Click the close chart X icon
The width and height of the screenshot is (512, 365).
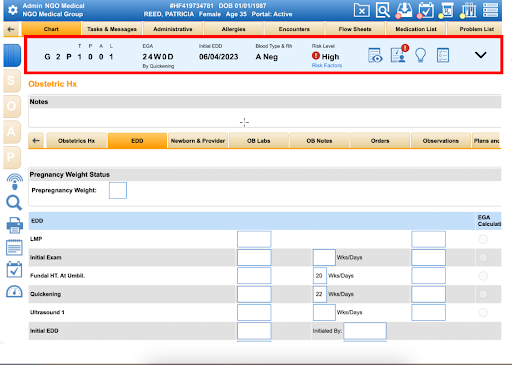click(361, 10)
